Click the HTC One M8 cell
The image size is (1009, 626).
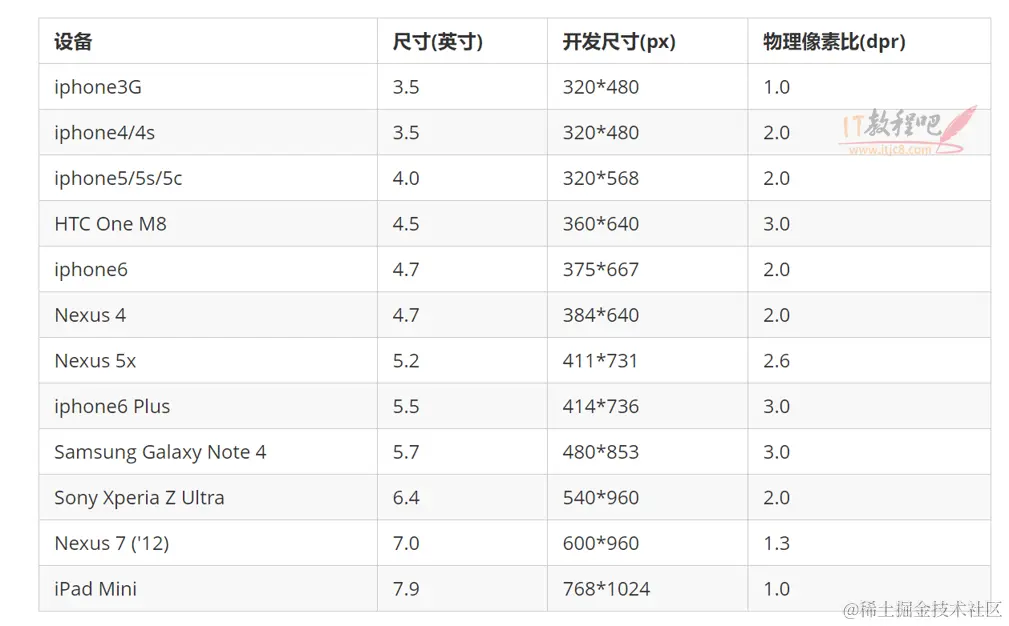(x=110, y=224)
